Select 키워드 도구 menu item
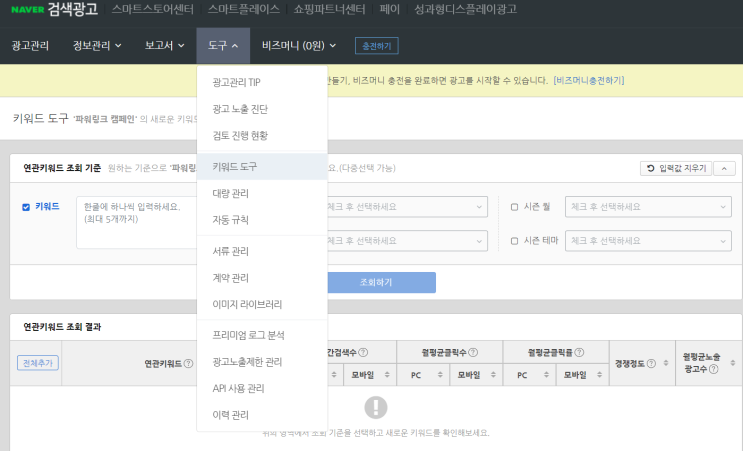The image size is (743, 451). click(262, 167)
